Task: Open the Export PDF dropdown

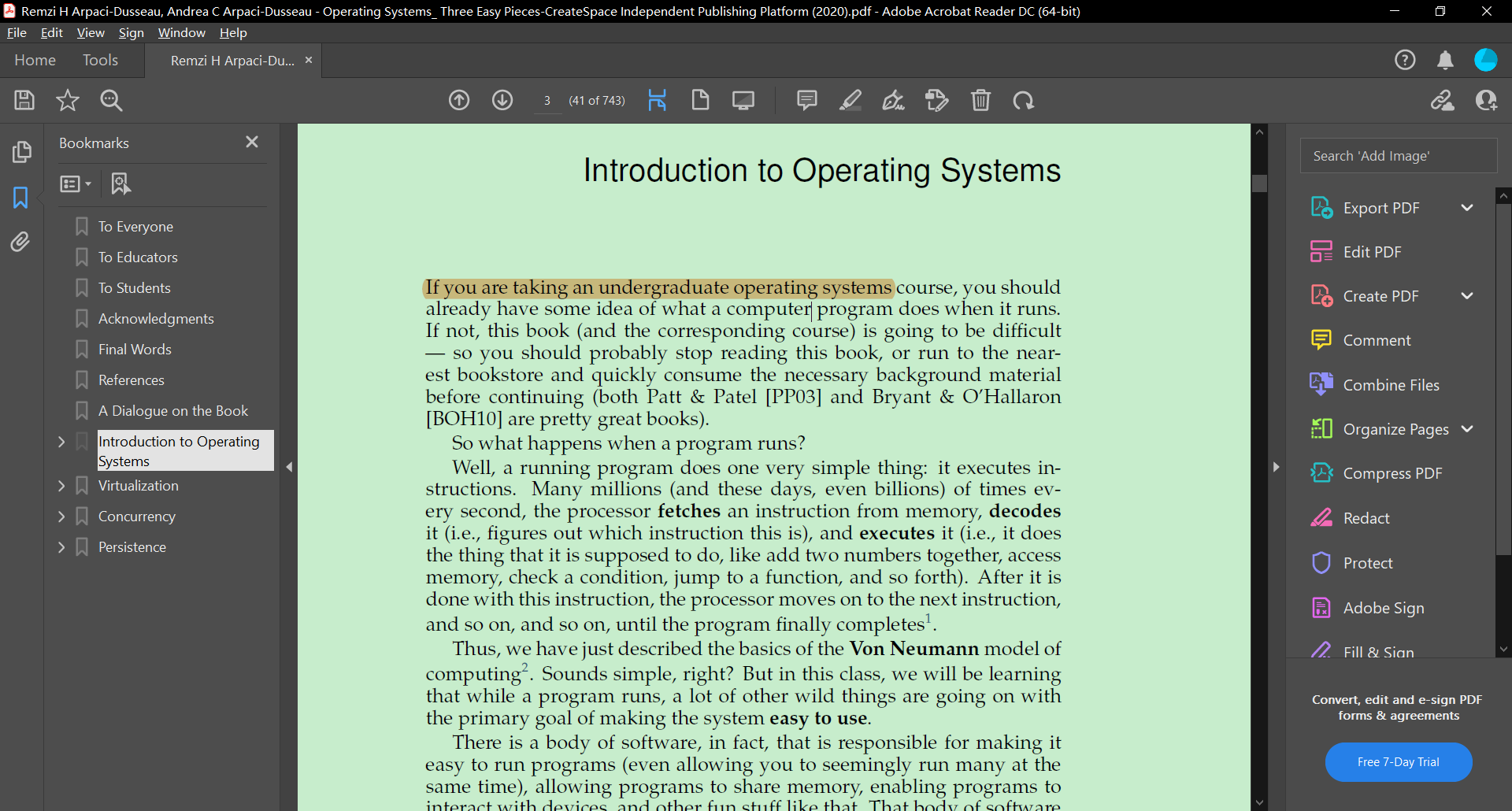Action: tap(1468, 207)
